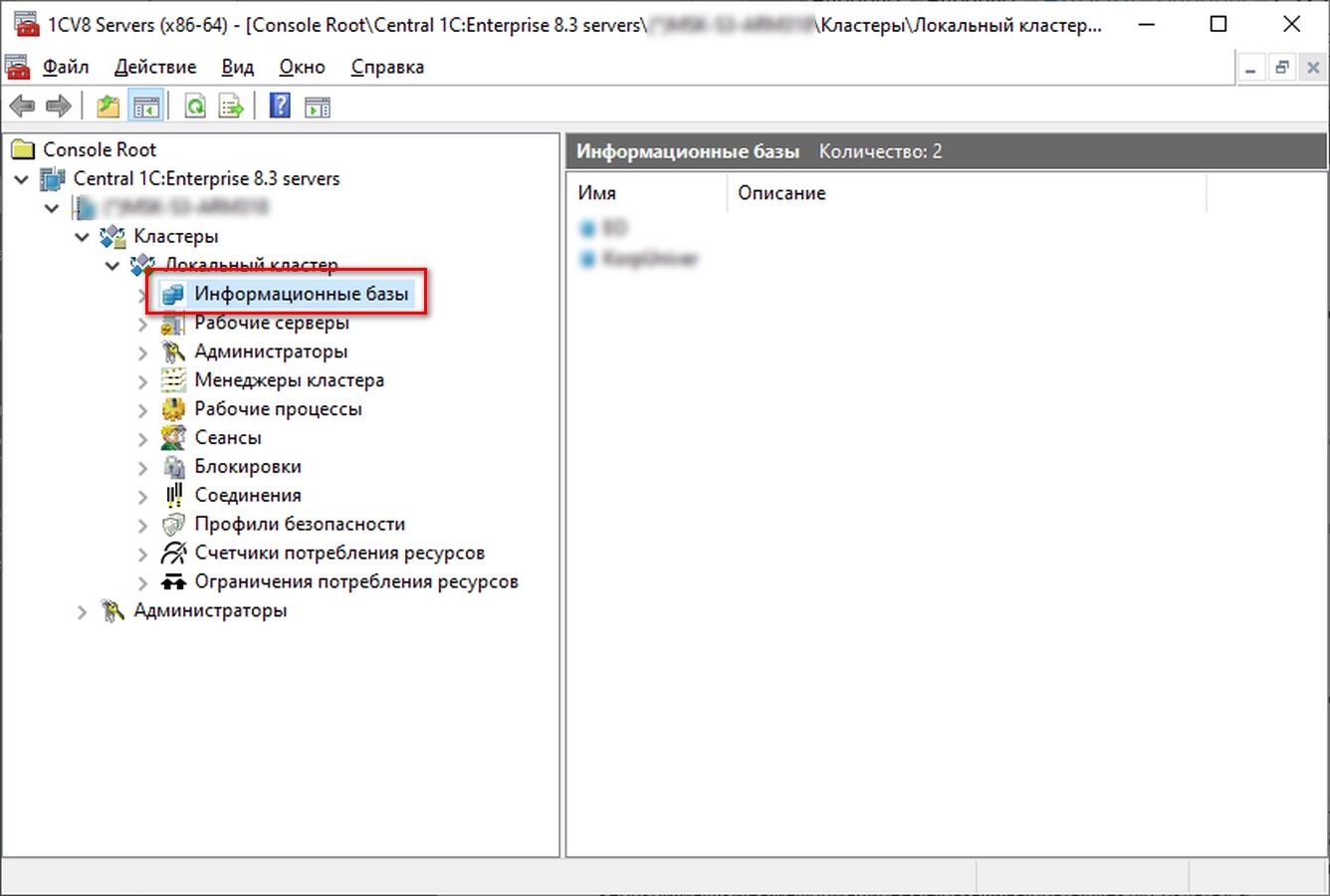The image size is (1330, 896).
Task: Refresh the view using the green refresh icon
Action: 195,106
